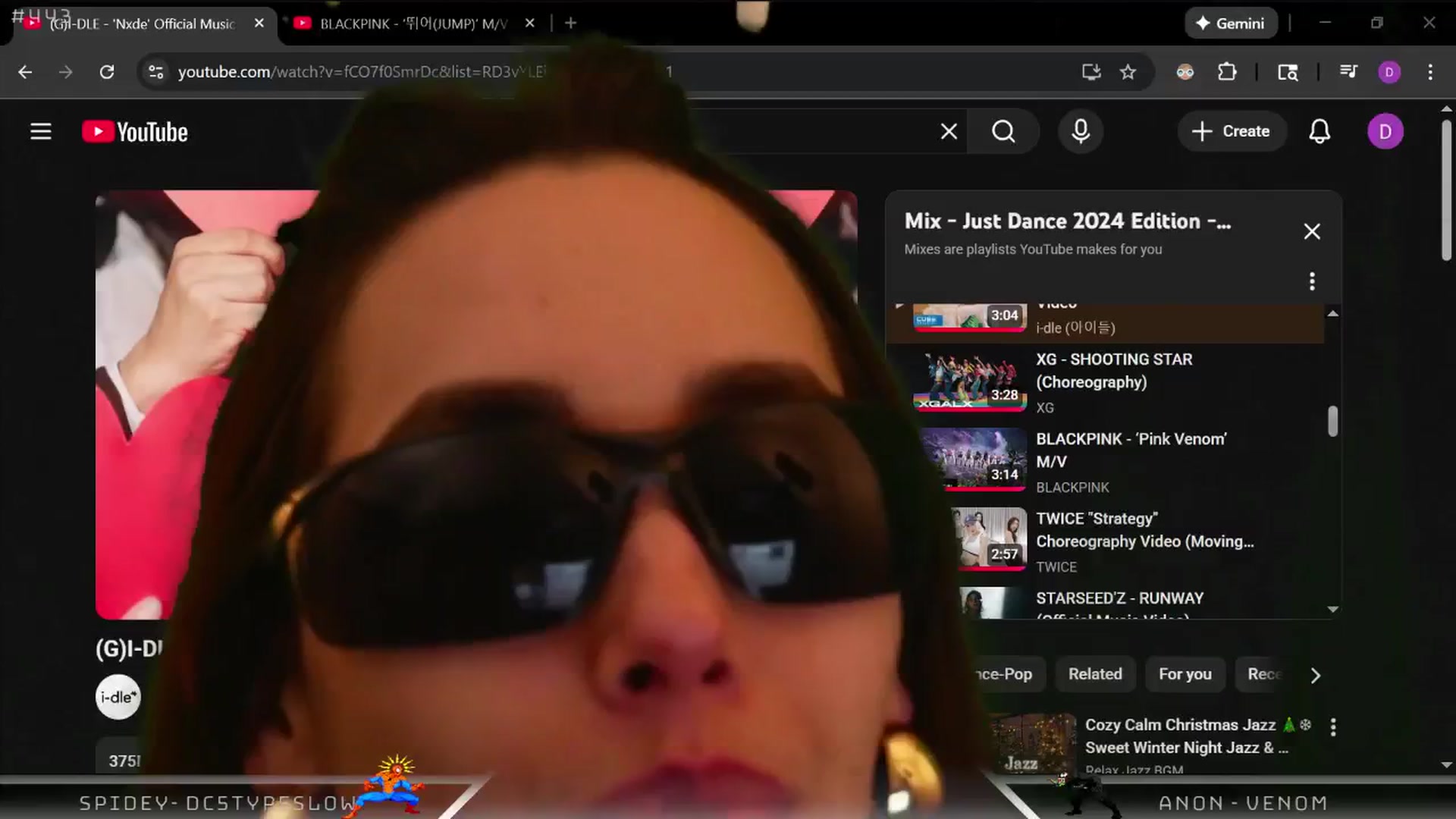The height and width of the screenshot is (819, 1456).
Task: Reload the YouTube page
Action: (107, 72)
